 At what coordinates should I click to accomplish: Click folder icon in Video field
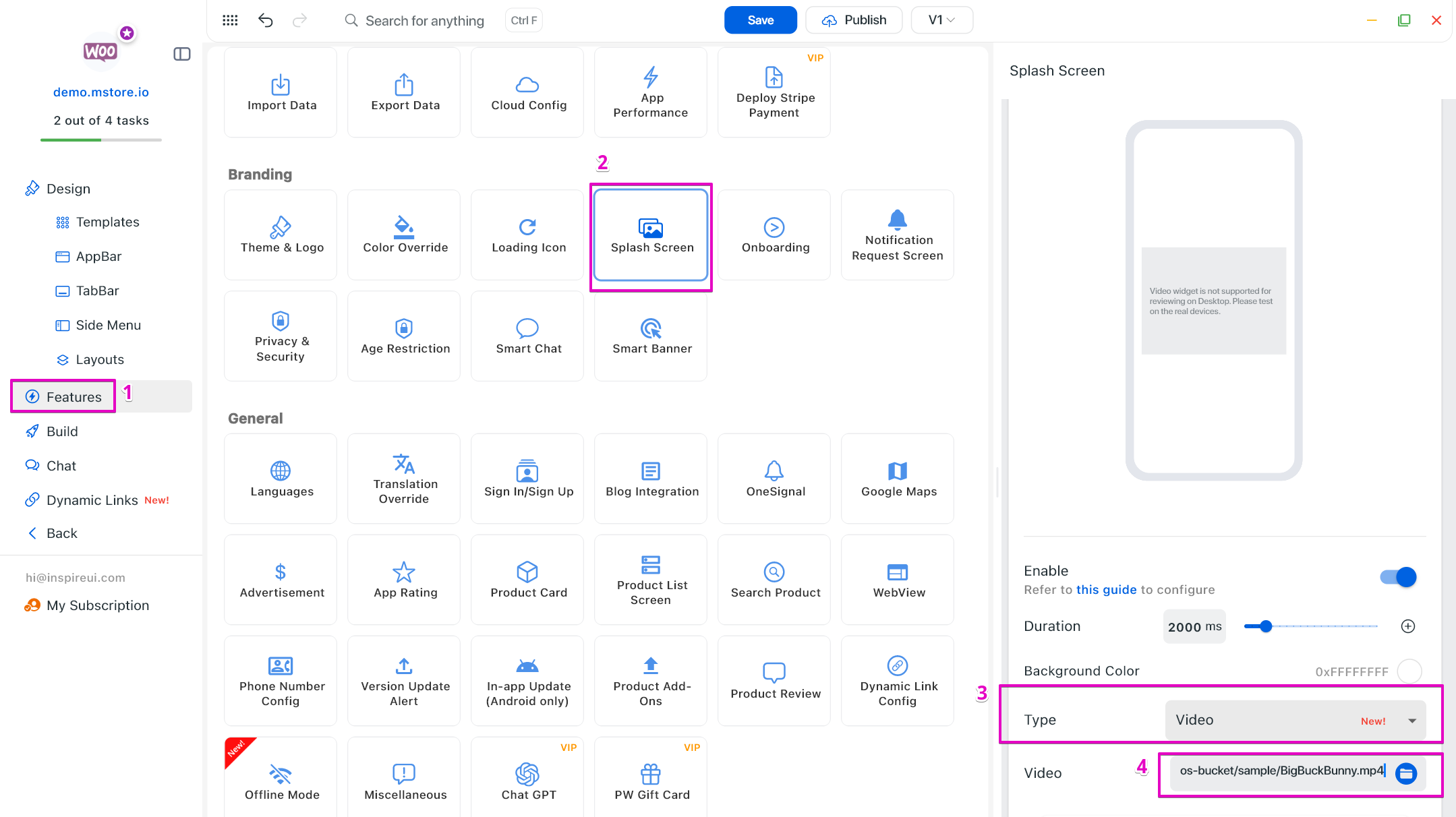coord(1406,773)
